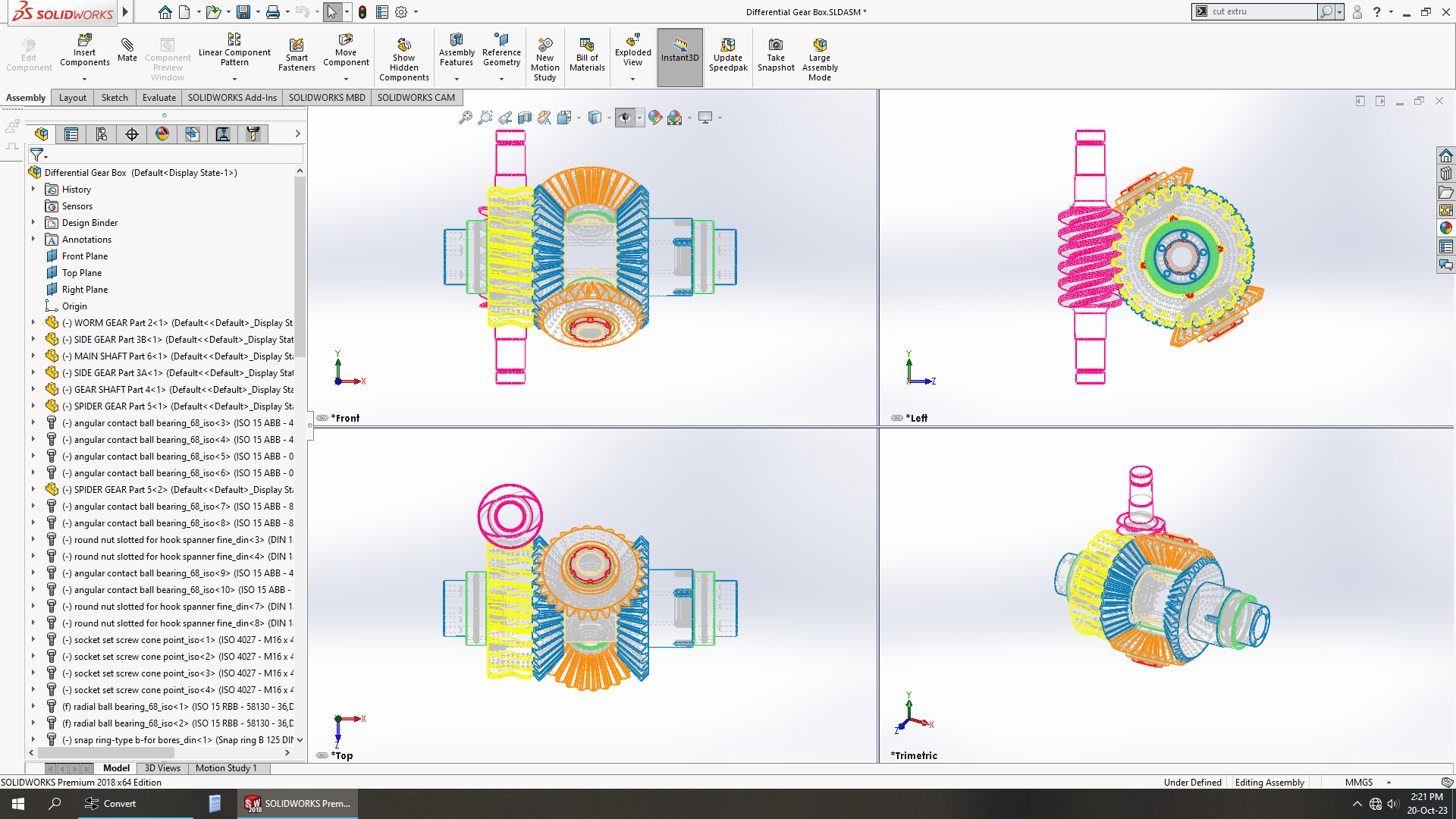This screenshot has height=819, width=1456.
Task: Select the Mate tool
Action: 127,50
